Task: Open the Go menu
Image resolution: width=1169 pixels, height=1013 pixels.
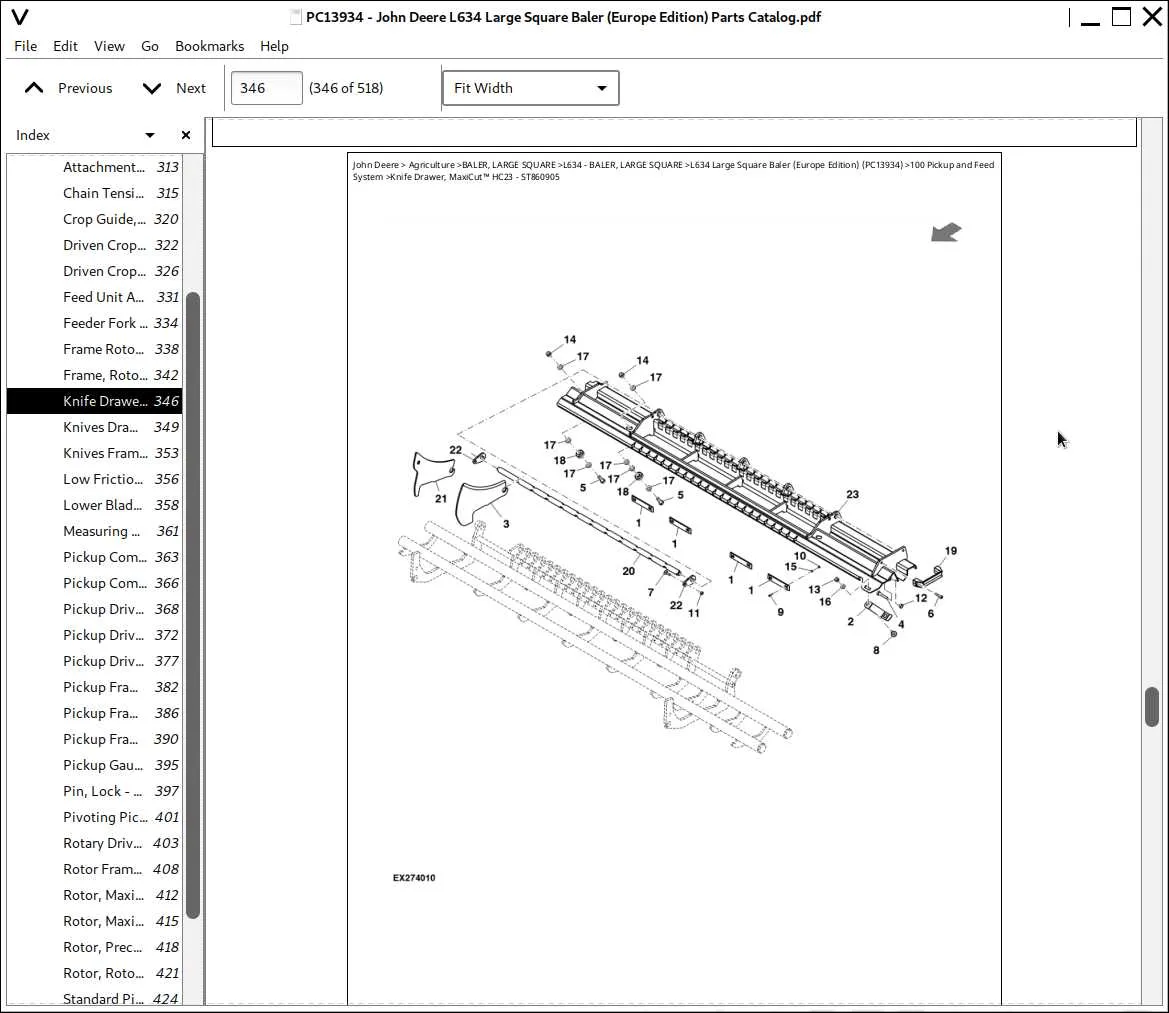Action: (150, 46)
